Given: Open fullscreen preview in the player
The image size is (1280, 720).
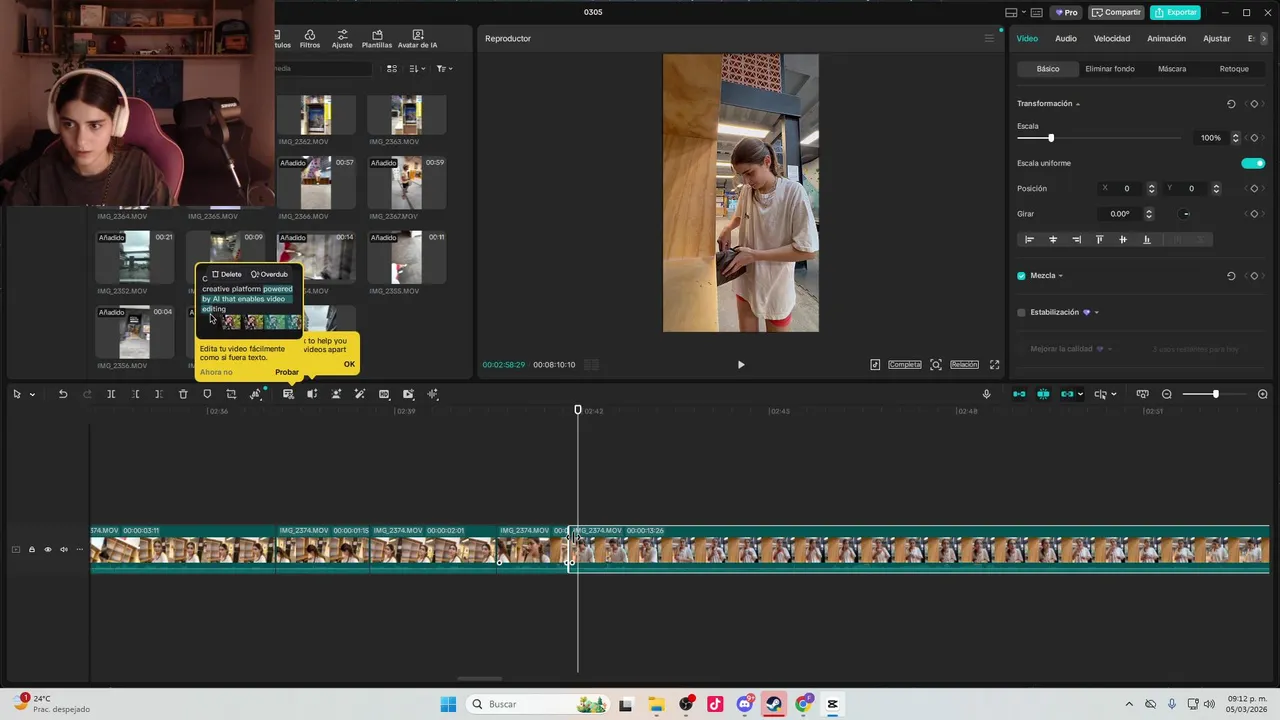Looking at the screenshot, I should coord(994,365).
